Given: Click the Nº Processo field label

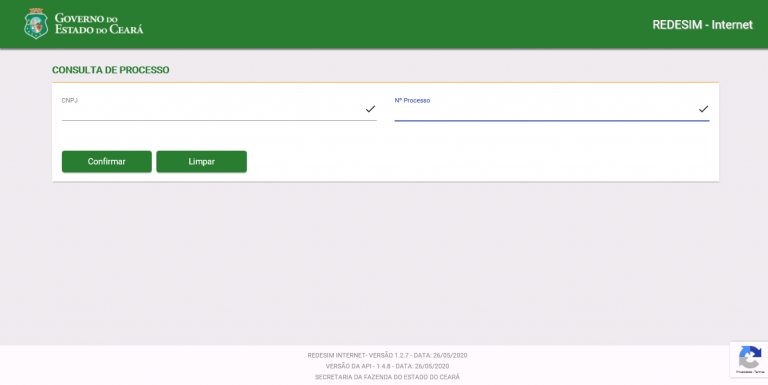Looking at the screenshot, I should (412, 100).
